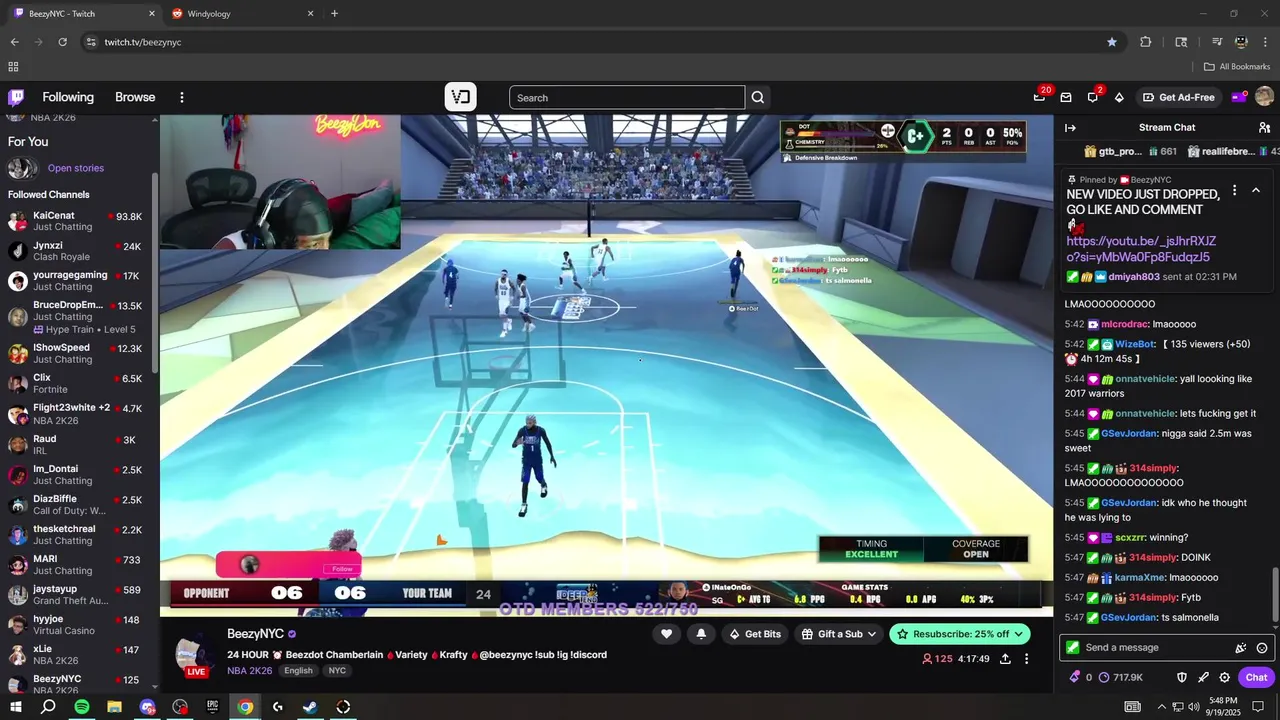1280x720 pixels.
Task: Open the Twitch notifications inbox icon
Action: pyautogui.click(x=1066, y=97)
